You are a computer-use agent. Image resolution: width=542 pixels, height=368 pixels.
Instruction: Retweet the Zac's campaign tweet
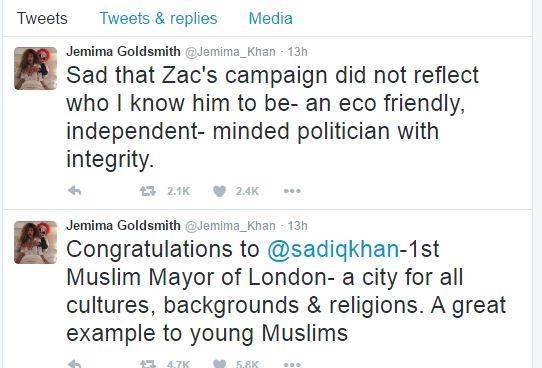[148, 191]
